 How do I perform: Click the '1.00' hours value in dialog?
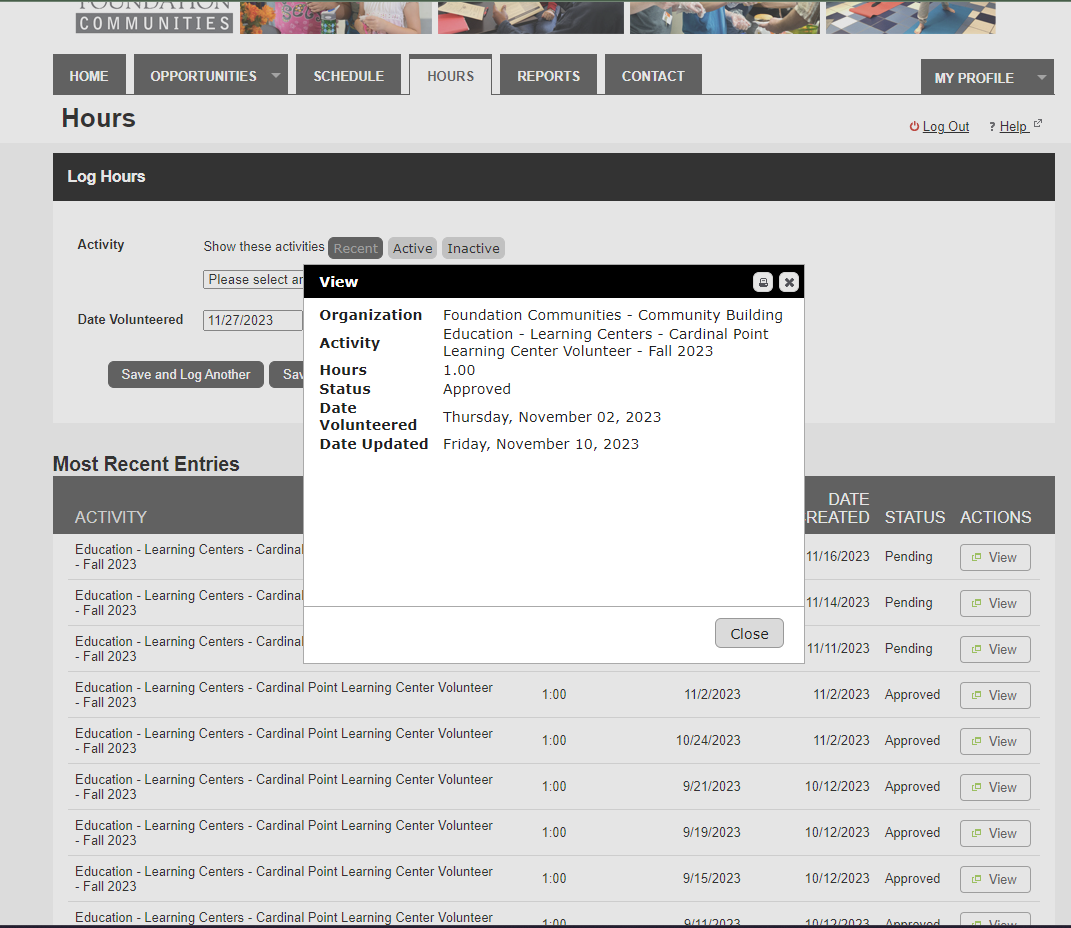tap(459, 370)
